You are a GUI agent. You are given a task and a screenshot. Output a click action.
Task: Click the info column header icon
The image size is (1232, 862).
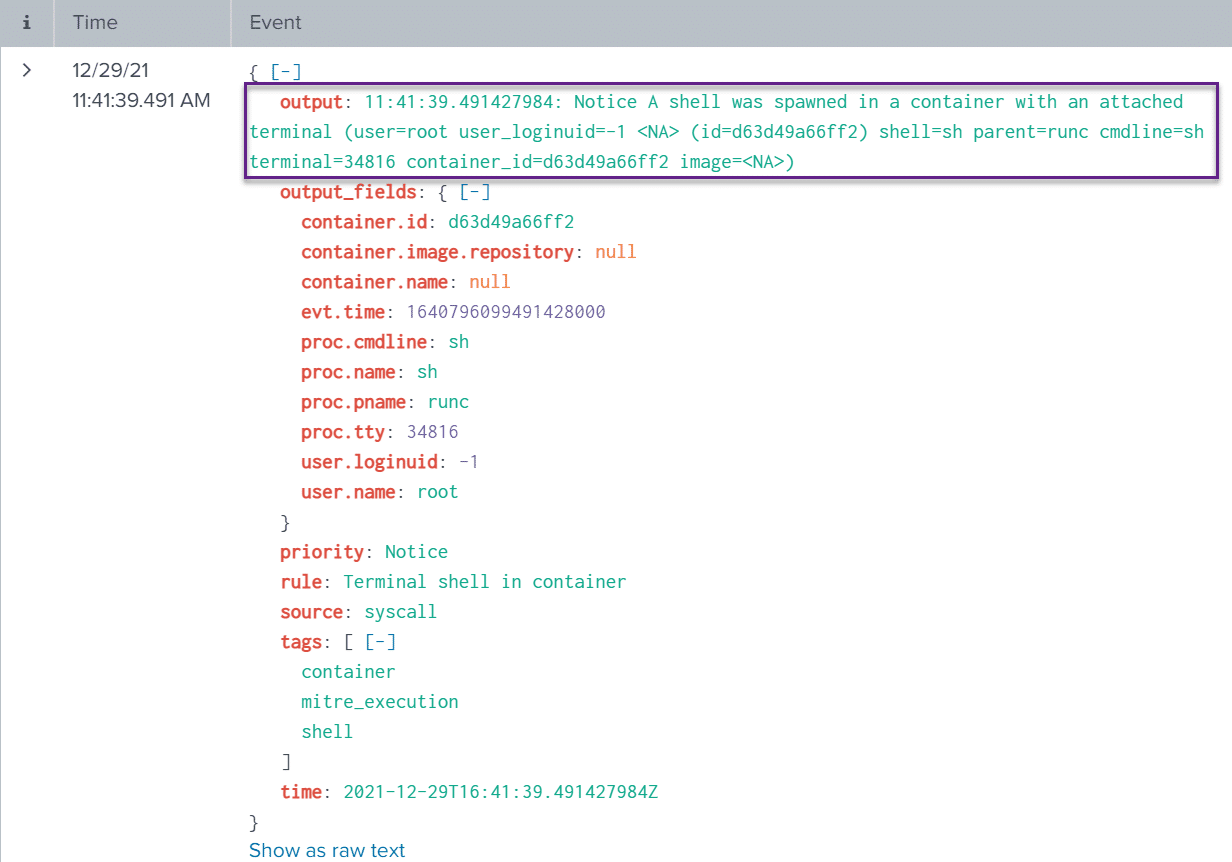tap(25, 22)
